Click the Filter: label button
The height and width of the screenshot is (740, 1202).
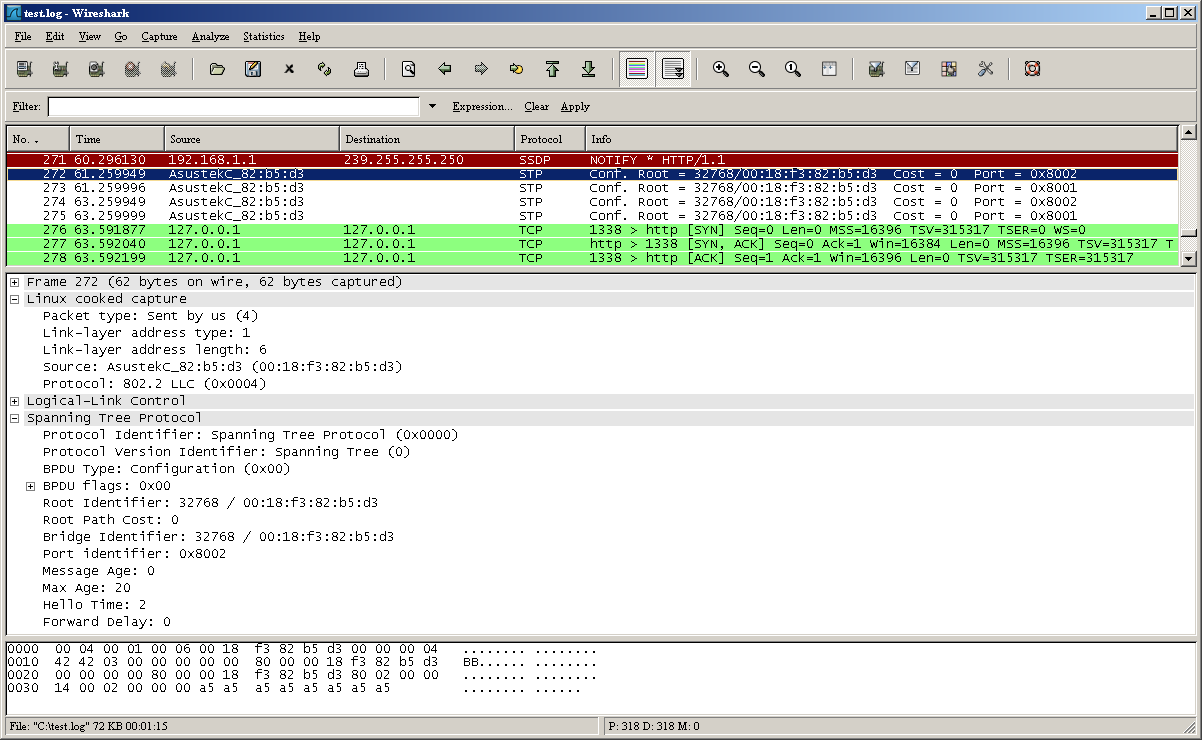pyautogui.click(x=27, y=106)
